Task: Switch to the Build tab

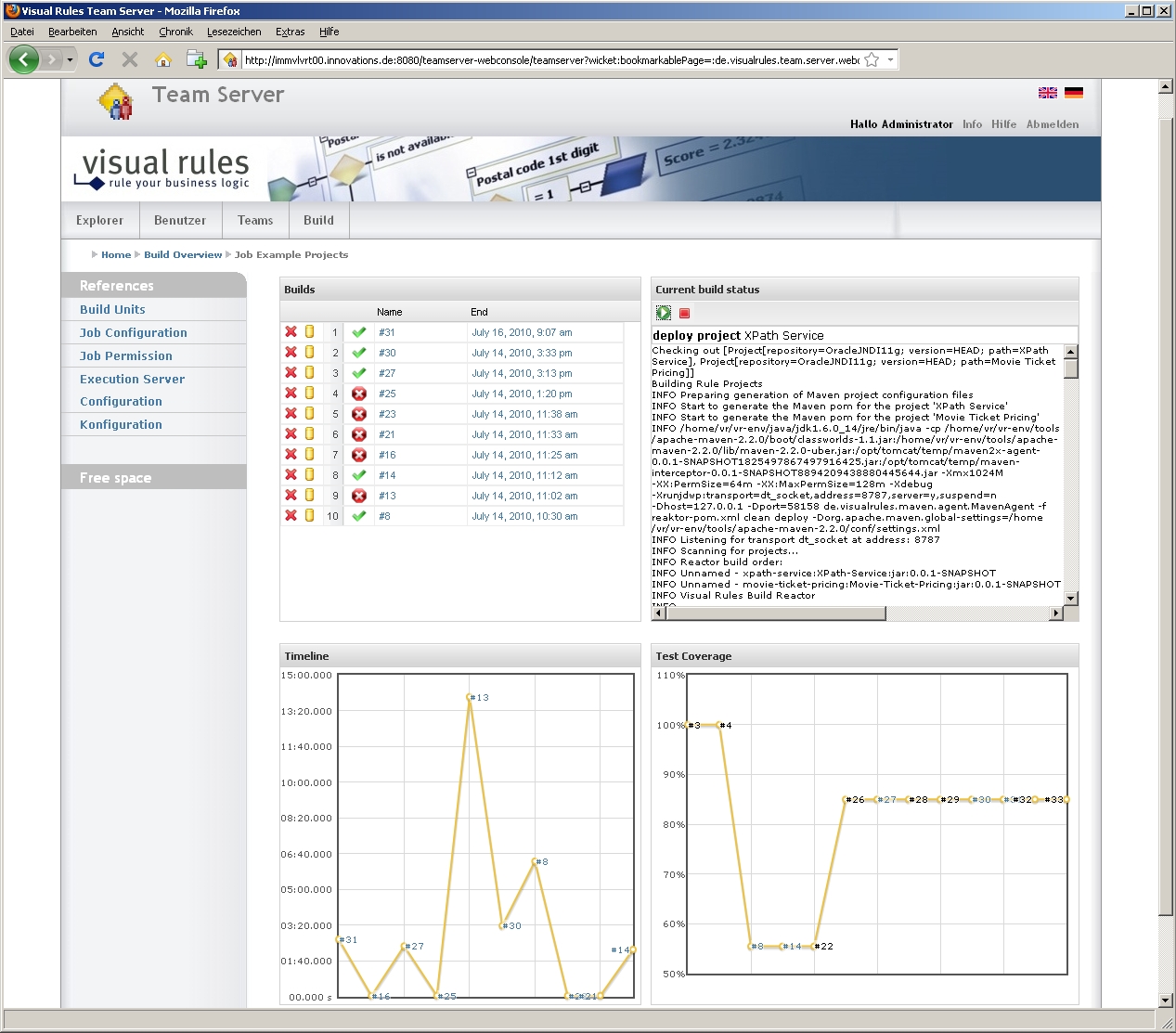Action: coord(318,220)
